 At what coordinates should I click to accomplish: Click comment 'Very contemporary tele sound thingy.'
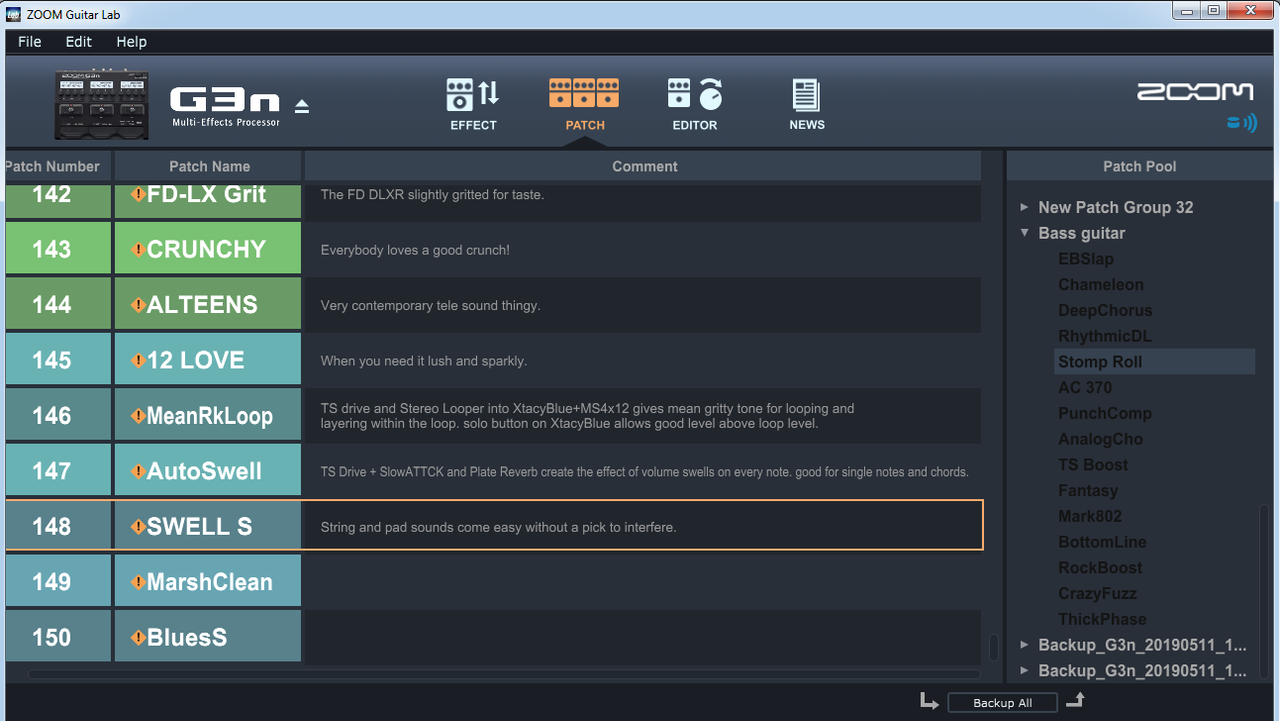coord(430,305)
